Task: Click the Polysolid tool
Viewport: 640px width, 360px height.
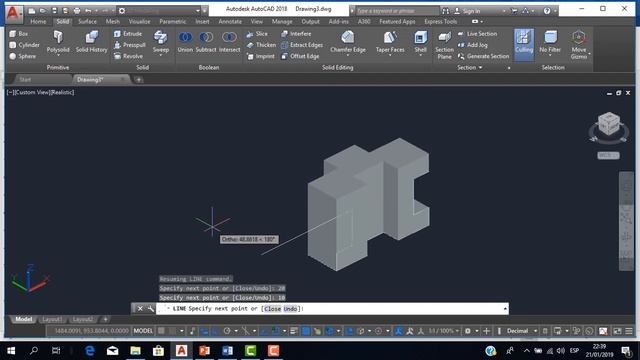Action: click(58, 42)
